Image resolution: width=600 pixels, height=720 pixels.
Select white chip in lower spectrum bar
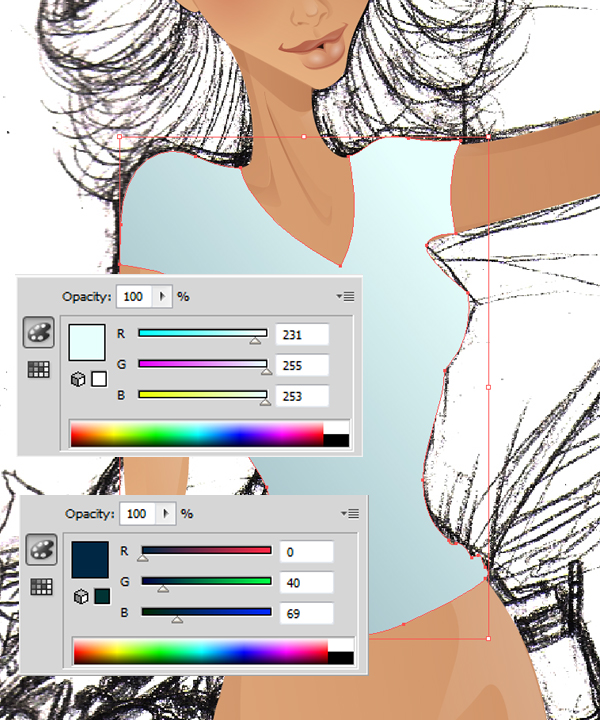[x=341, y=645]
